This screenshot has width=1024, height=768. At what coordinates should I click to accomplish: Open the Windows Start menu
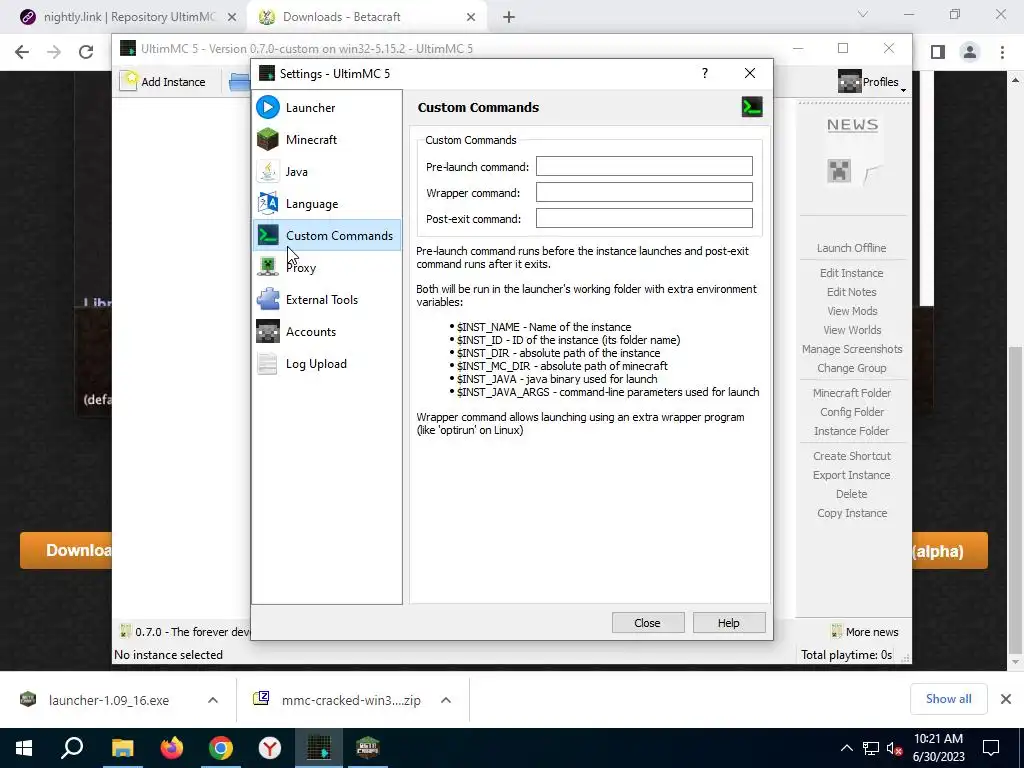click(x=24, y=748)
